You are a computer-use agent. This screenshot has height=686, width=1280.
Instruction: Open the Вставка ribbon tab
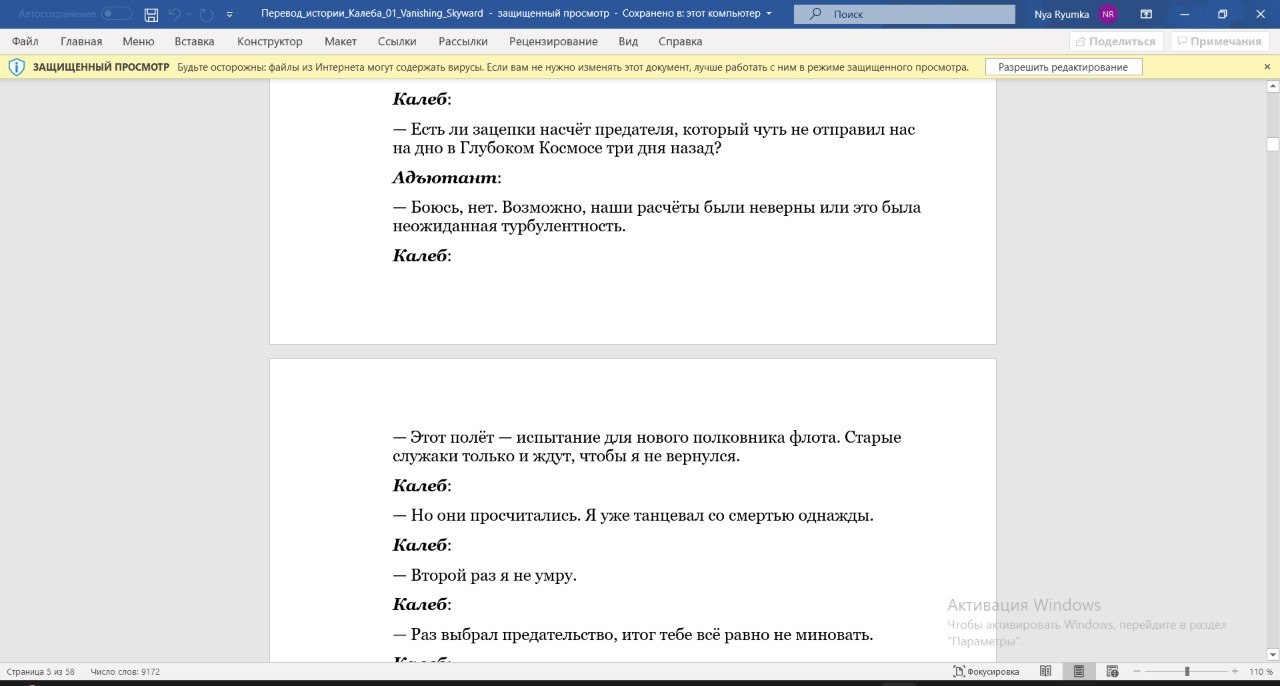[194, 41]
